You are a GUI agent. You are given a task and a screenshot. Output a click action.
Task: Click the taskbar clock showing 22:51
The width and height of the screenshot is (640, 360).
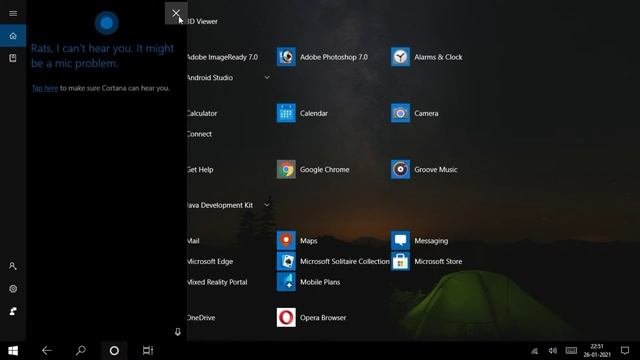[597, 351]
